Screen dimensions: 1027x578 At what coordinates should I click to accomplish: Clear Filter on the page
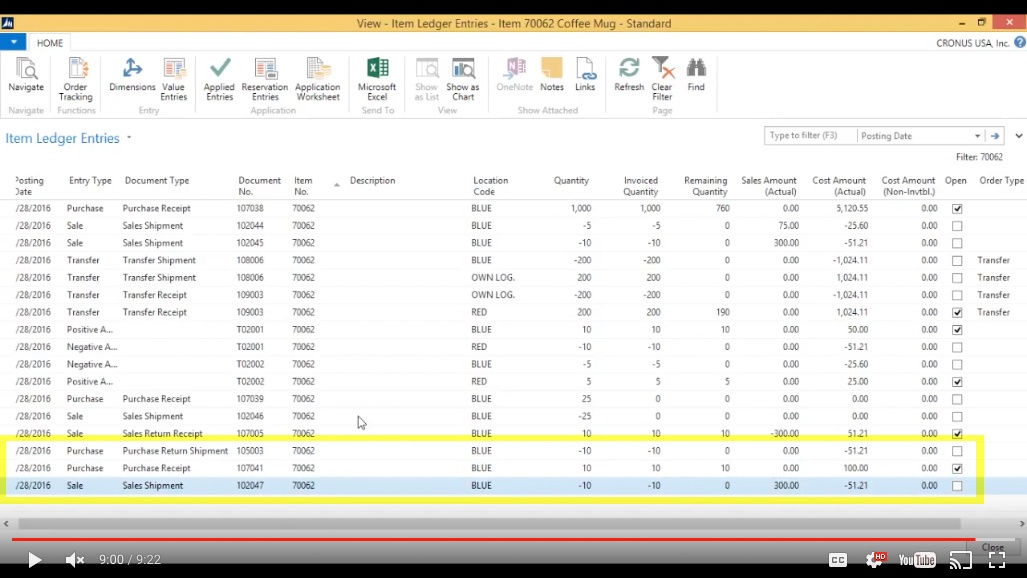(662, 79)
